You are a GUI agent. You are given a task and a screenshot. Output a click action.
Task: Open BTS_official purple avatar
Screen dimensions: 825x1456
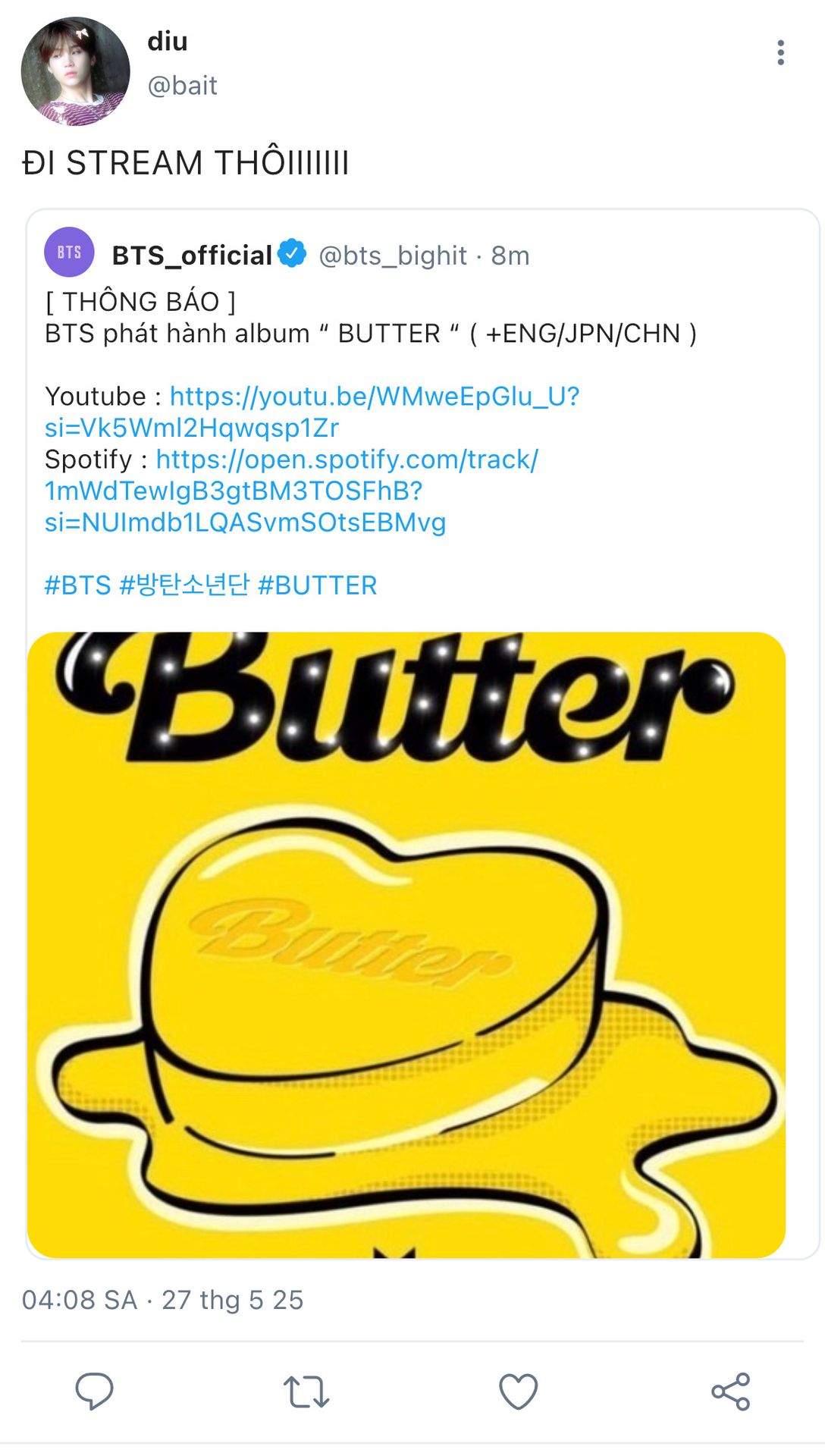point(69,253)
